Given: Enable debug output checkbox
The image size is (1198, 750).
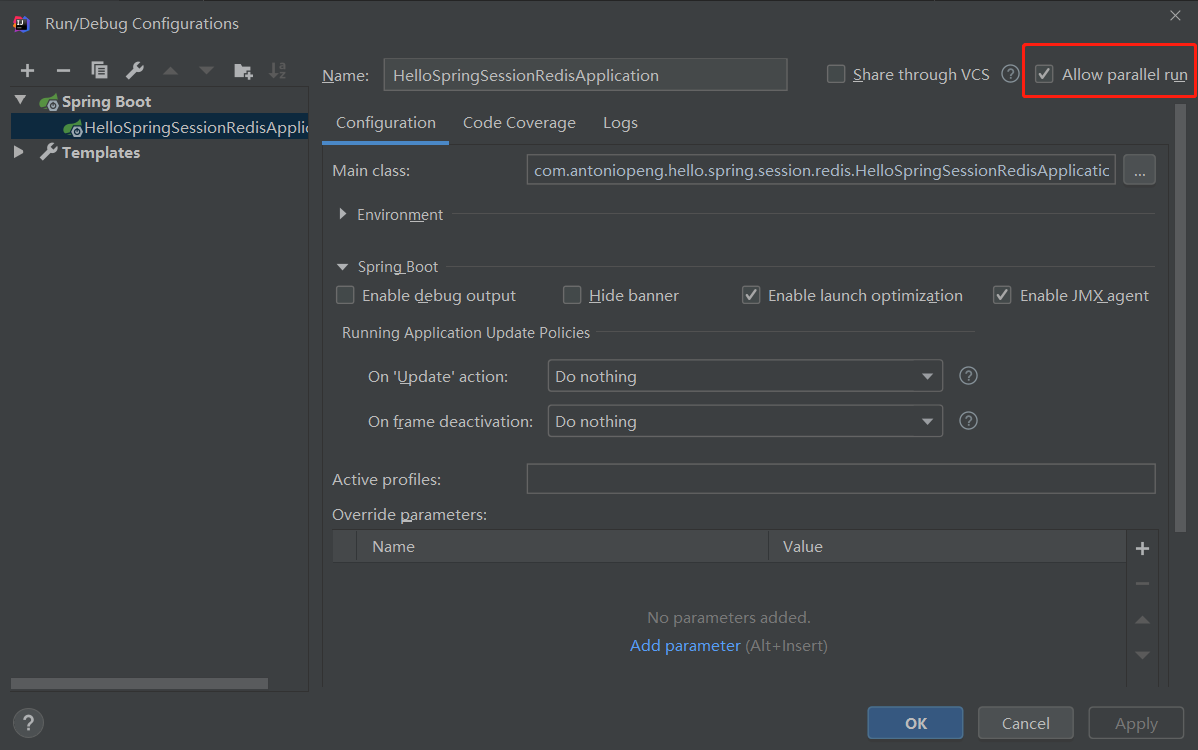Looking at the screenshot, I should (x=345, y=295).
